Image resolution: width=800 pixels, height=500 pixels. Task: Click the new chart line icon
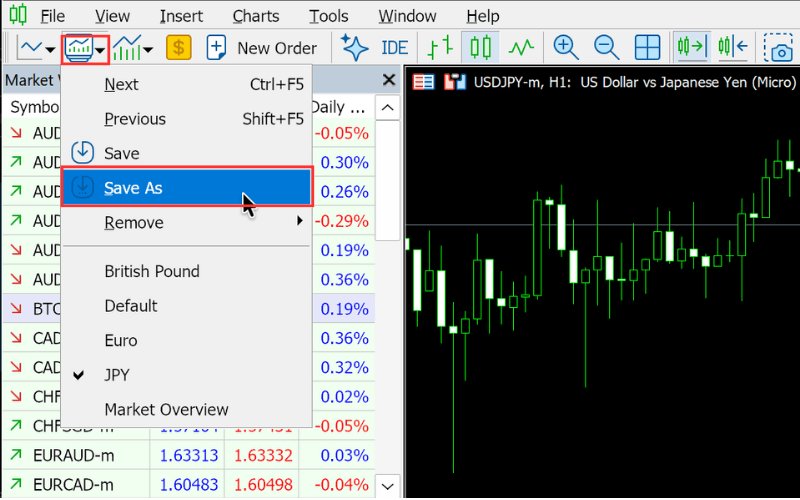(x=30, y=48)
